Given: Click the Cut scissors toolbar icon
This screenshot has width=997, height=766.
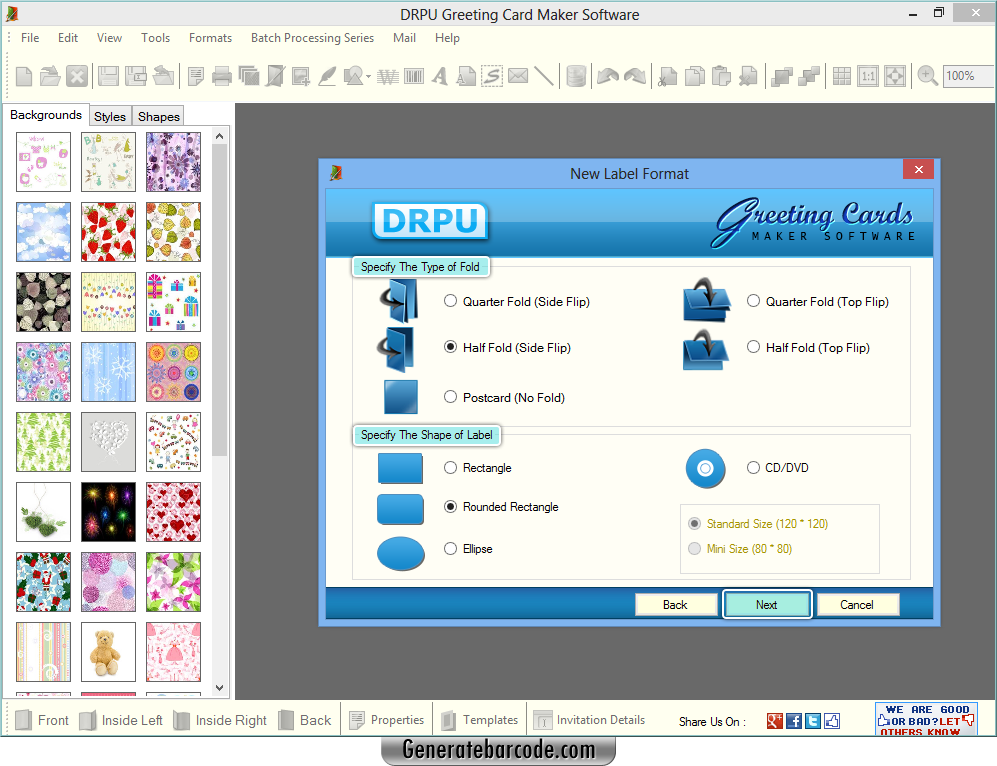Looking at the screenshot, I should click(667, 76).
